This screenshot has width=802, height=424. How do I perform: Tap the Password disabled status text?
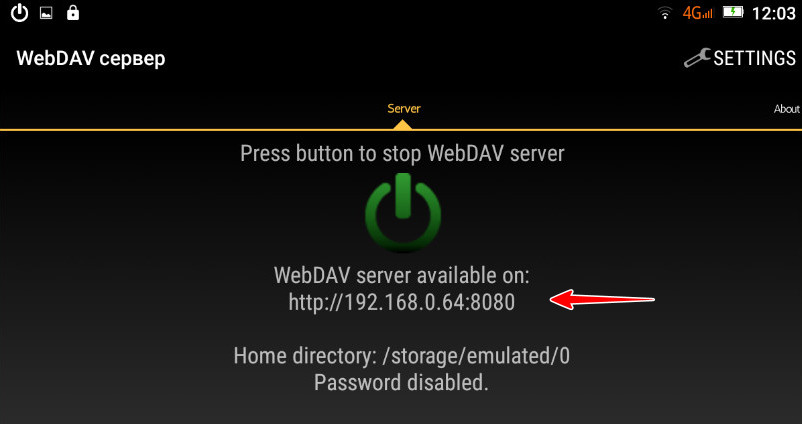pyautogui.click(x=402, y=383)
